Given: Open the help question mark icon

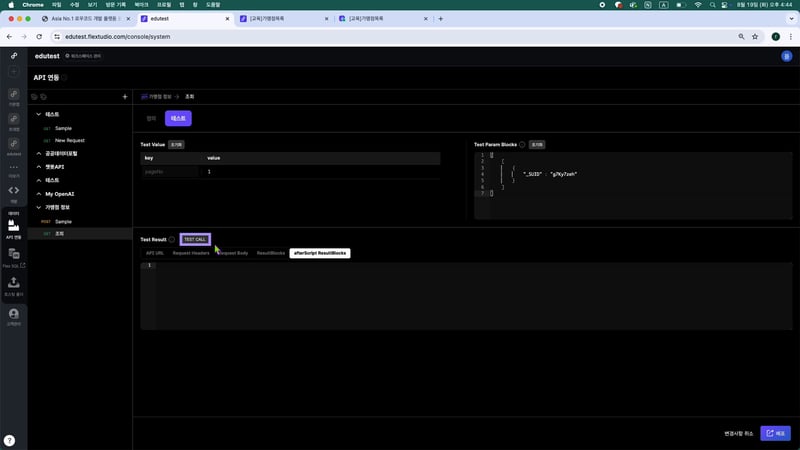Looking at the screenshot, I should 9,440.
